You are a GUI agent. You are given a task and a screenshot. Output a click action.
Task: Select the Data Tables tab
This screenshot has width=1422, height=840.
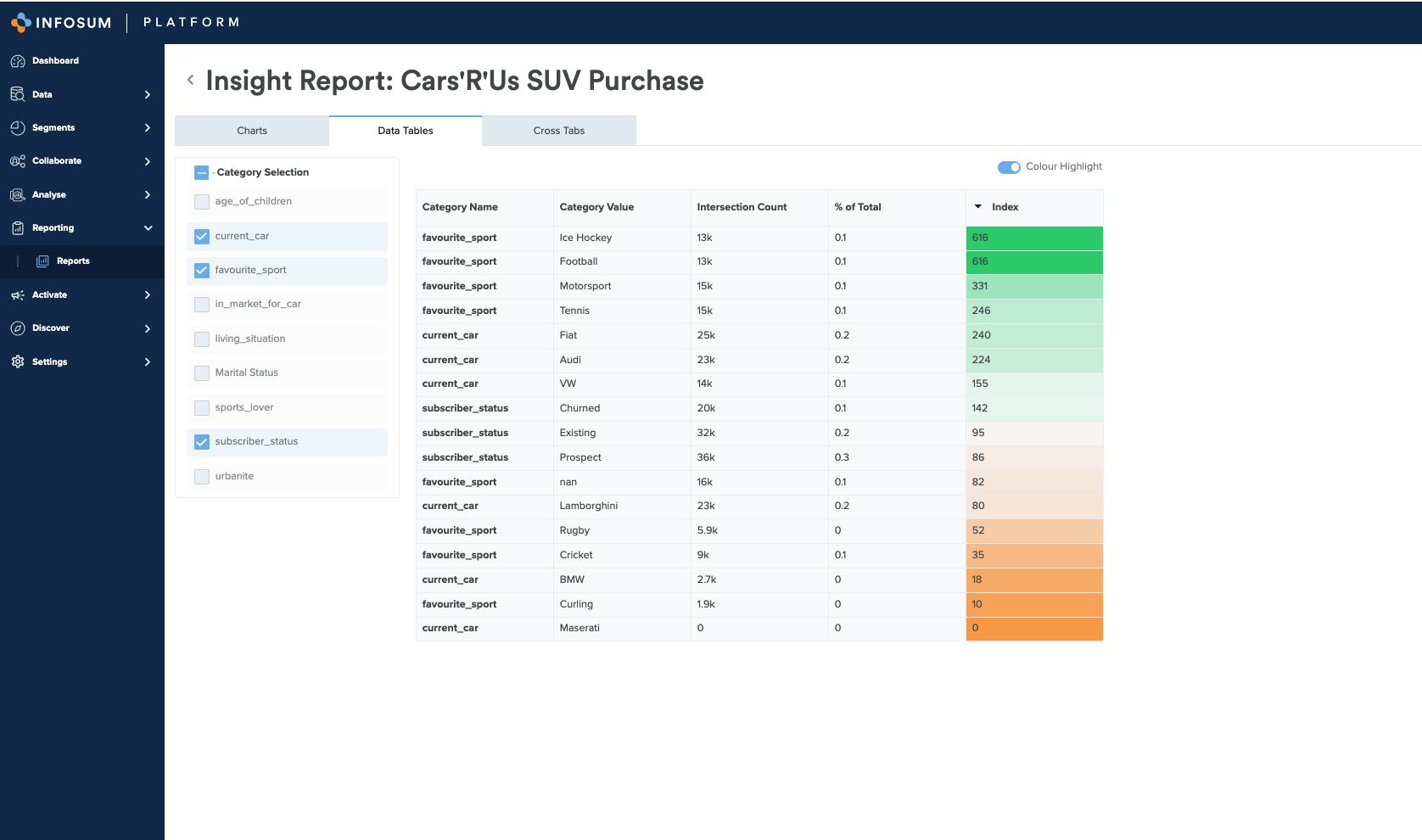coord(406,131)
